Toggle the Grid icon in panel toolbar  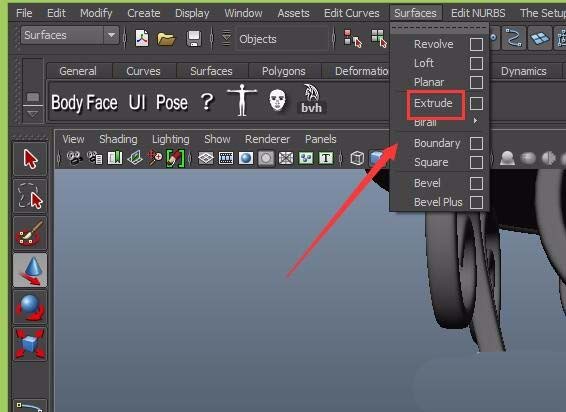pyautogui.click(x=206, y=158)
